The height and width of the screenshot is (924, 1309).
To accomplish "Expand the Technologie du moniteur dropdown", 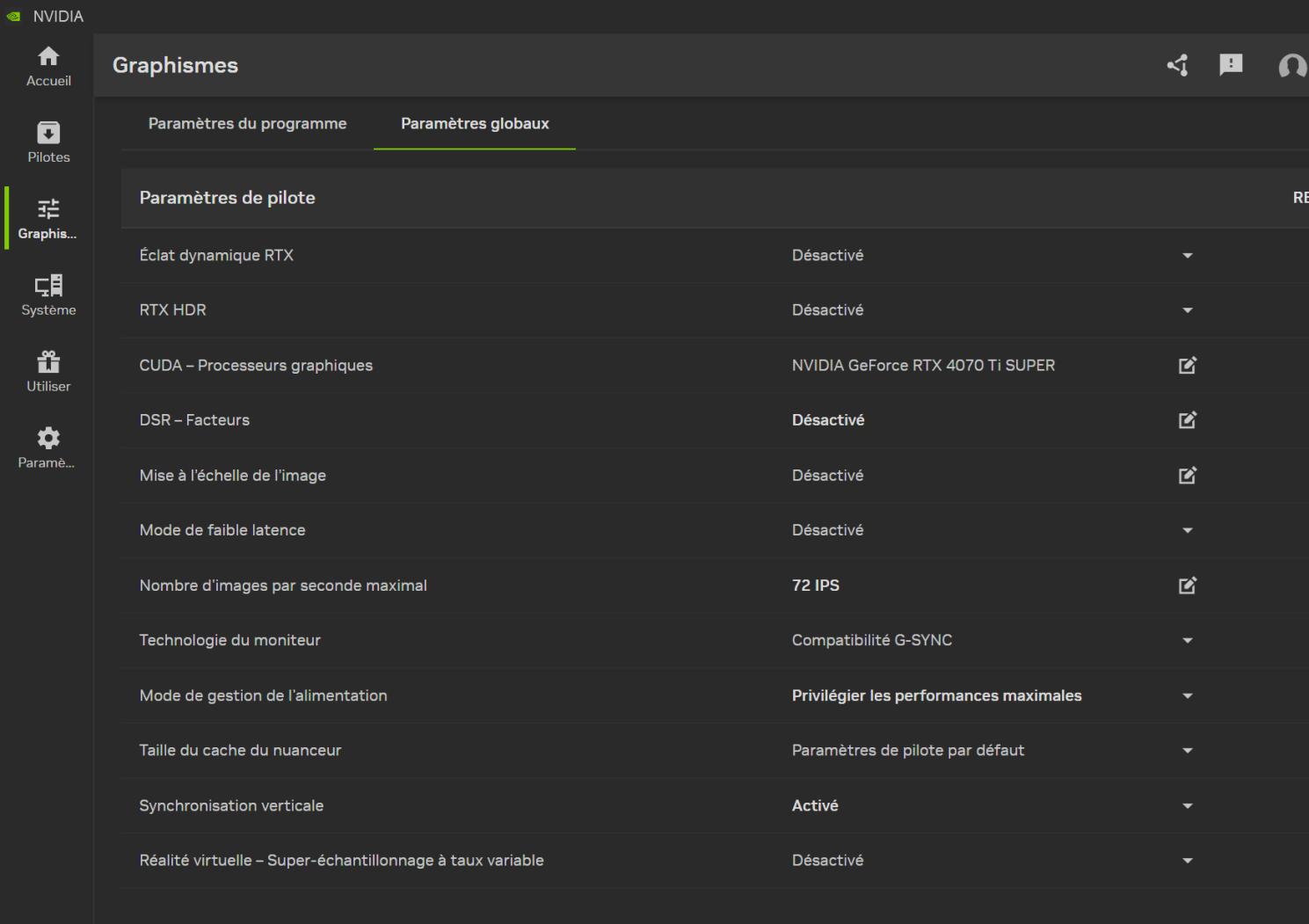I will pyautogui.click(x=1187, y=640).
